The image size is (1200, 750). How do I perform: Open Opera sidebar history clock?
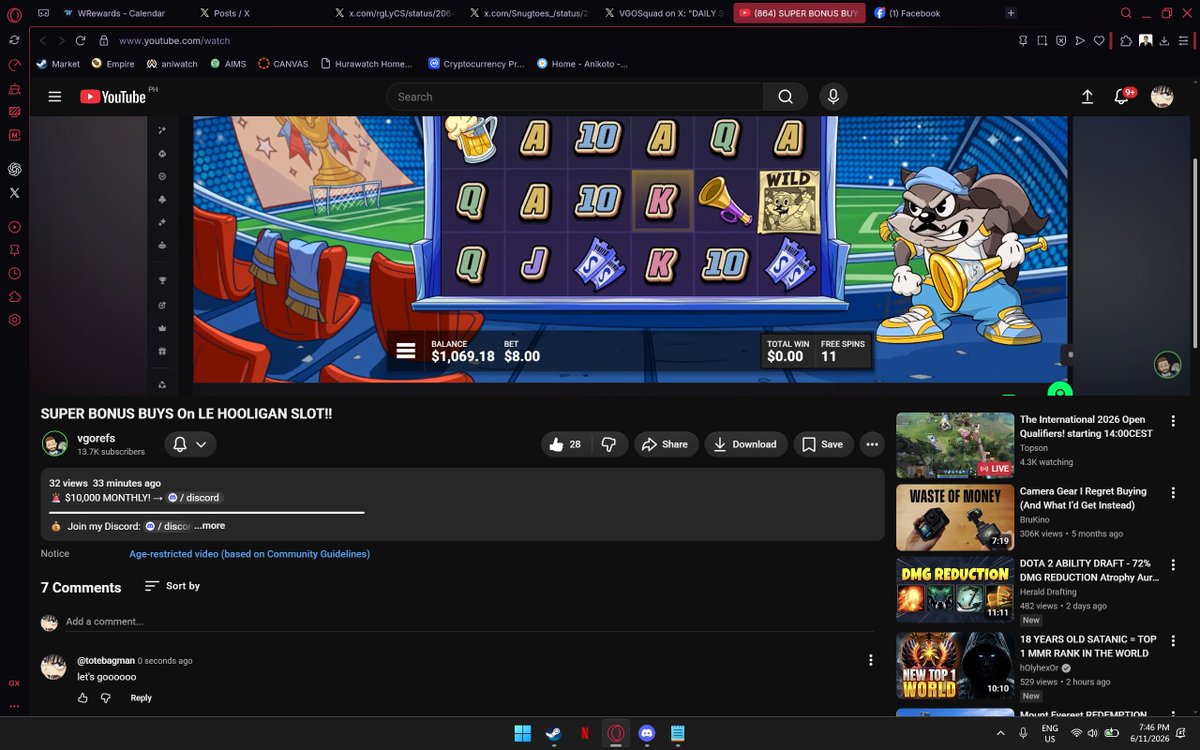[x=14, y=274]
